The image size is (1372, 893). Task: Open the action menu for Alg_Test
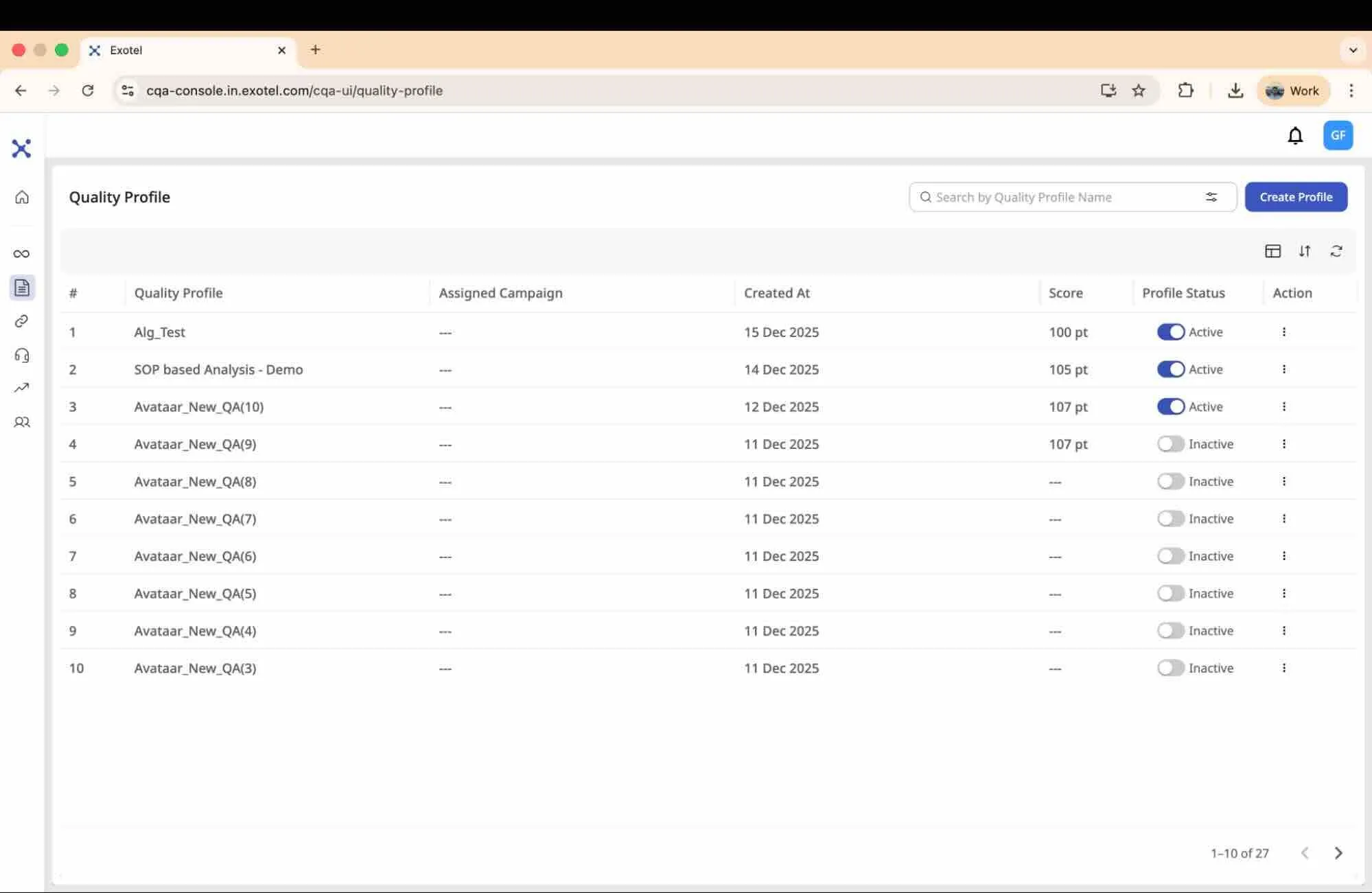tap(1284, 332)
